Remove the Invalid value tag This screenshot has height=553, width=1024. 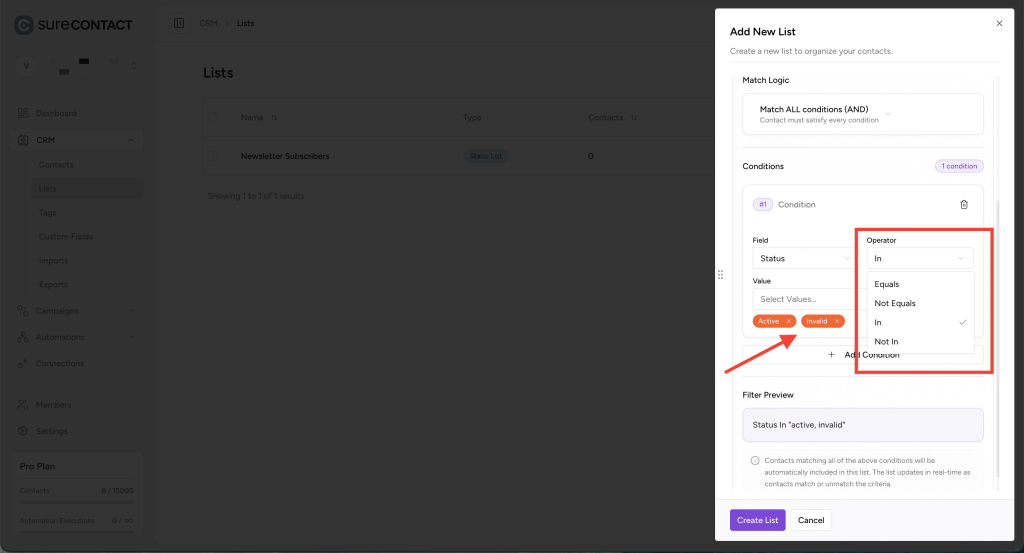point(837,321)
